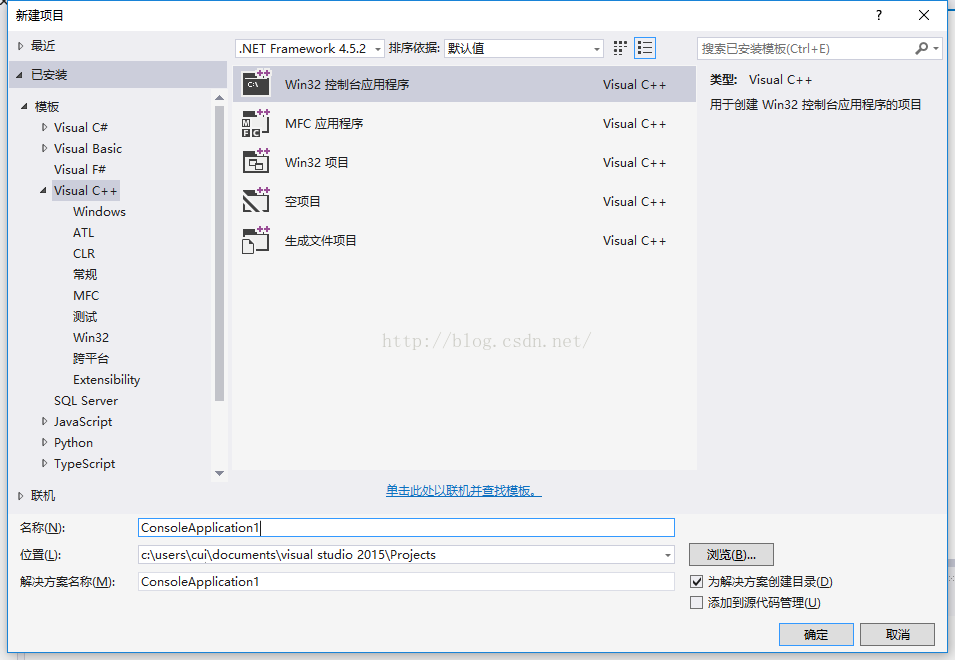The image size is (955, 660).
Task: Switch to small icons grid view
Action: (620, 48)
